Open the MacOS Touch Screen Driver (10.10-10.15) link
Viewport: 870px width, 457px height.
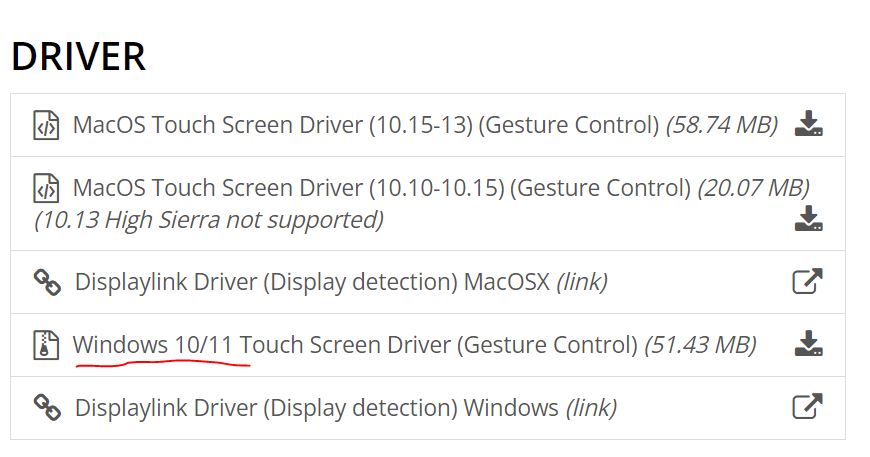(x=382, y=188)
